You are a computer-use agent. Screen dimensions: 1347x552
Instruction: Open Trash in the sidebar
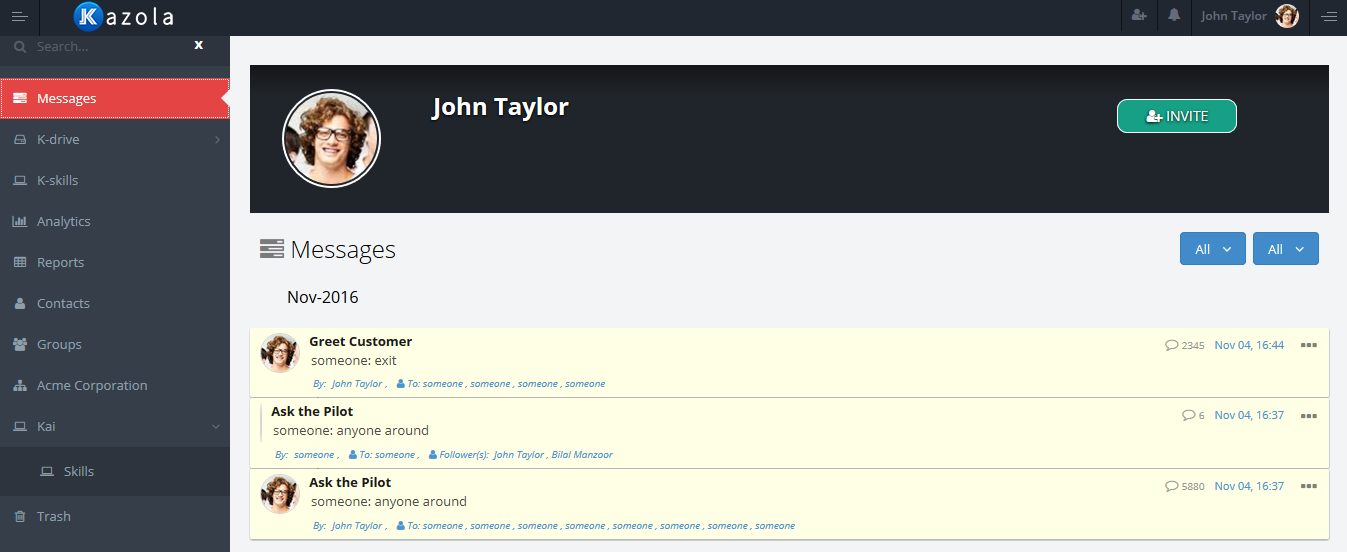coord(115,516)
